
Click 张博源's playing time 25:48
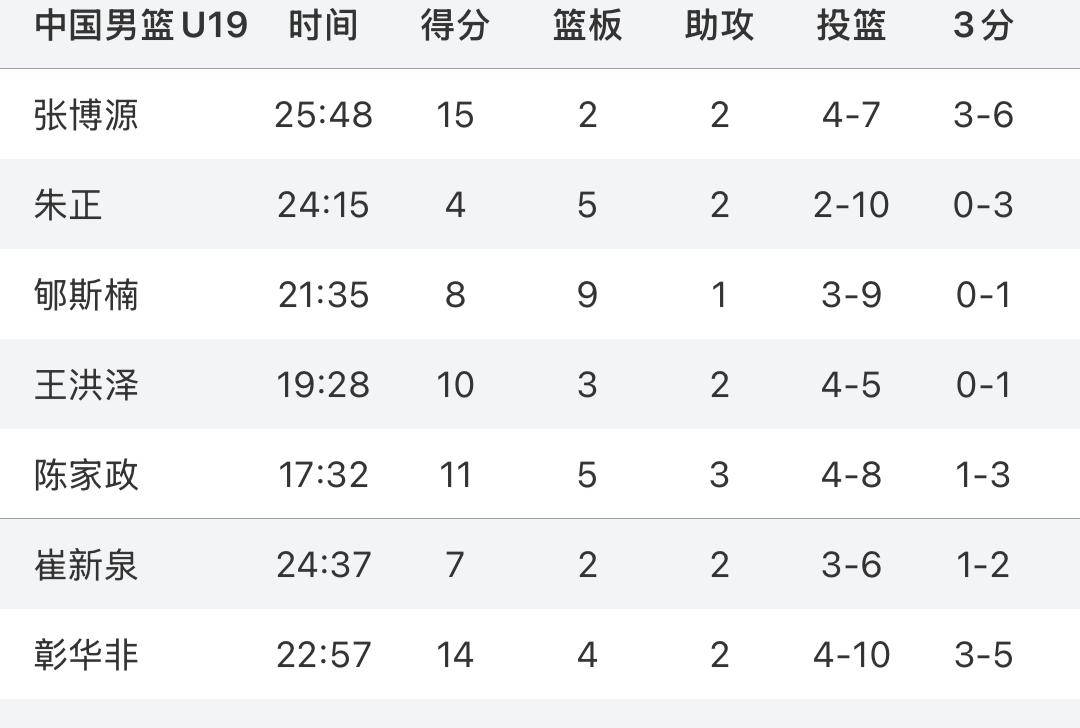pyautogui.click(x=323, y=115)
